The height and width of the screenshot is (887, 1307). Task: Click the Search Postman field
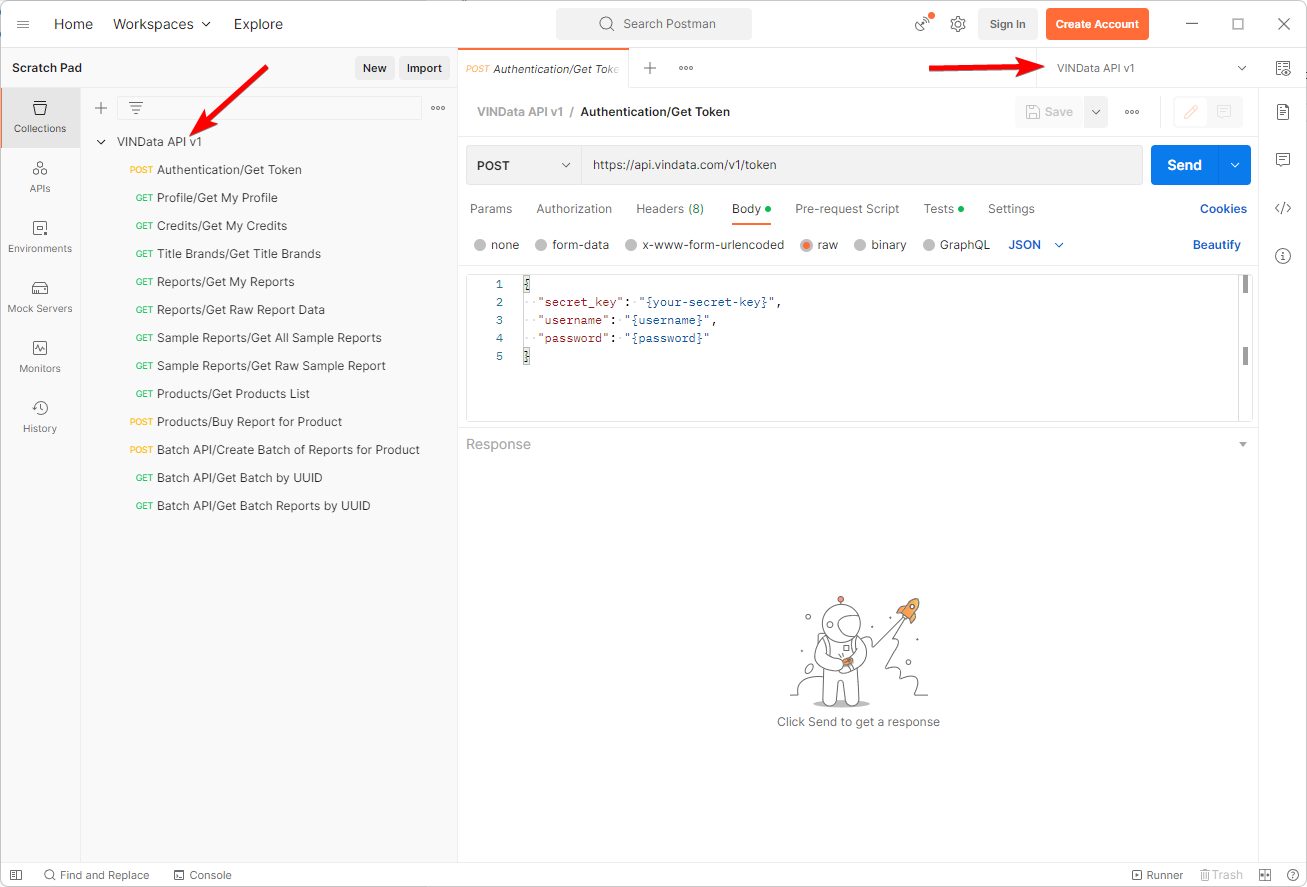[654, 24]
